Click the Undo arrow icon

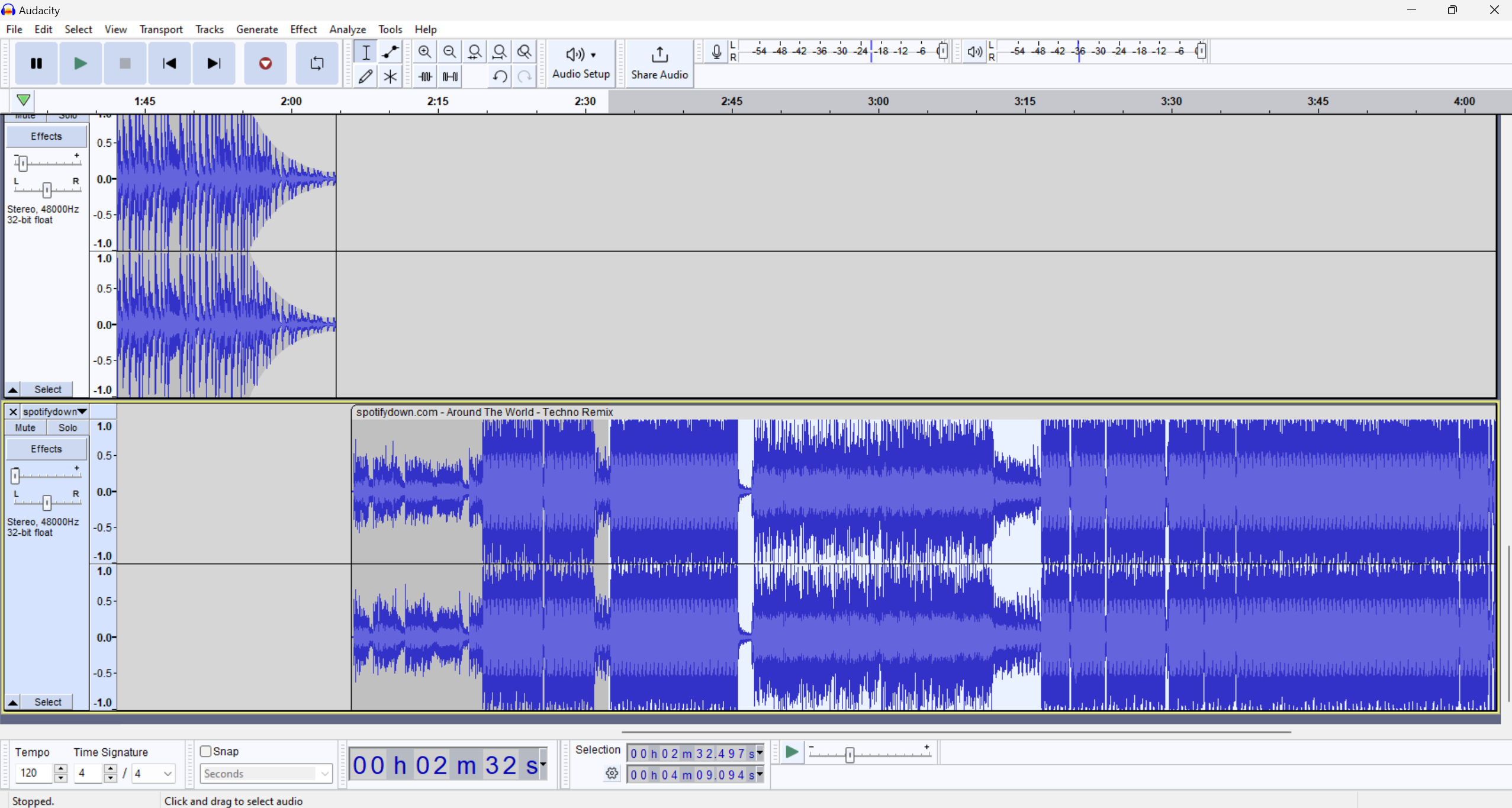coord(499,76)
